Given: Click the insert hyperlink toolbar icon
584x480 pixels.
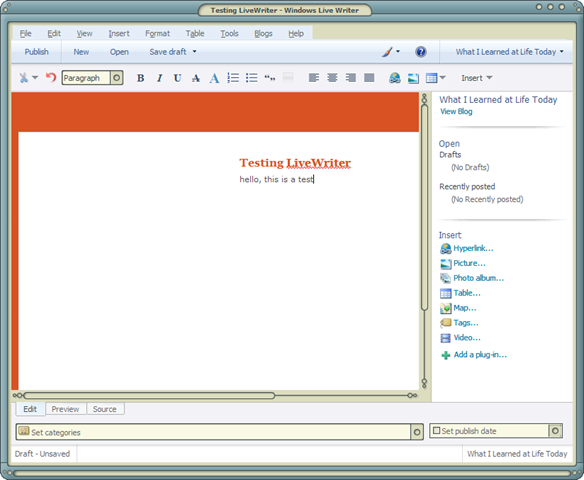Looking at the screenshot, I should [x=395, y=78].
